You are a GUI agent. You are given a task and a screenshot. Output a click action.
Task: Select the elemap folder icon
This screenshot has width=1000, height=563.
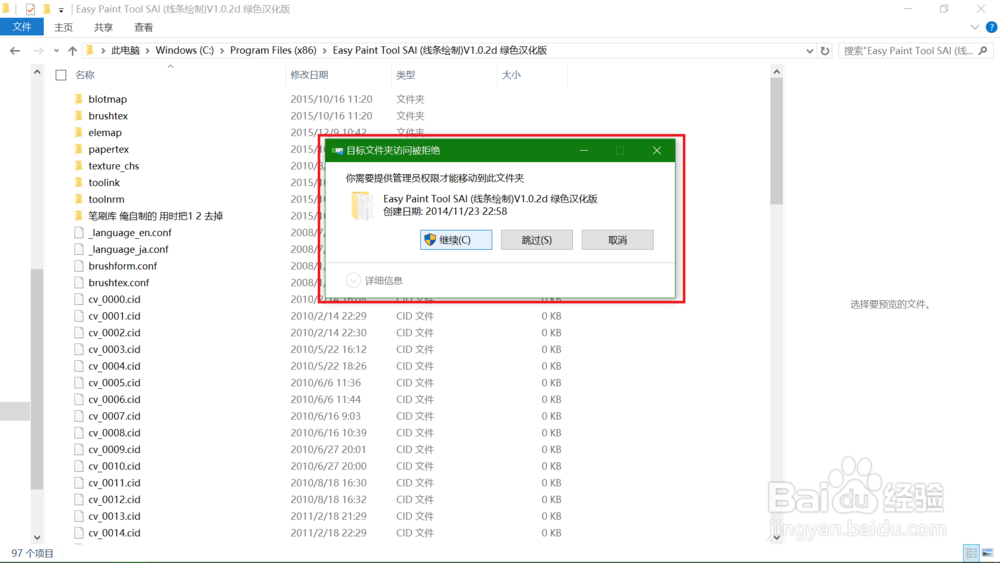pos(78,132)
